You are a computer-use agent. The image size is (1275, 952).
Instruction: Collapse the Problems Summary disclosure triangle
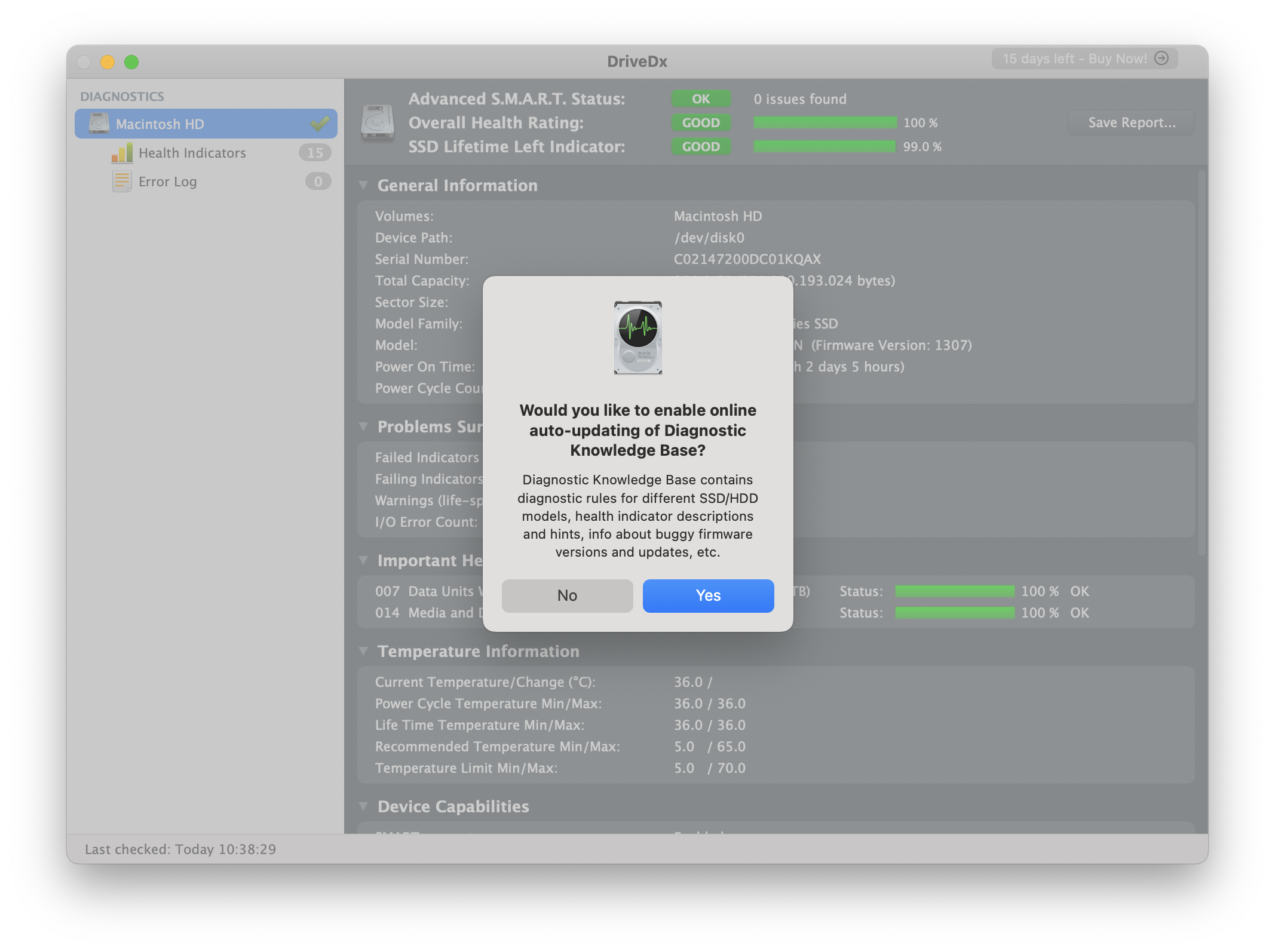coord(363,427)
